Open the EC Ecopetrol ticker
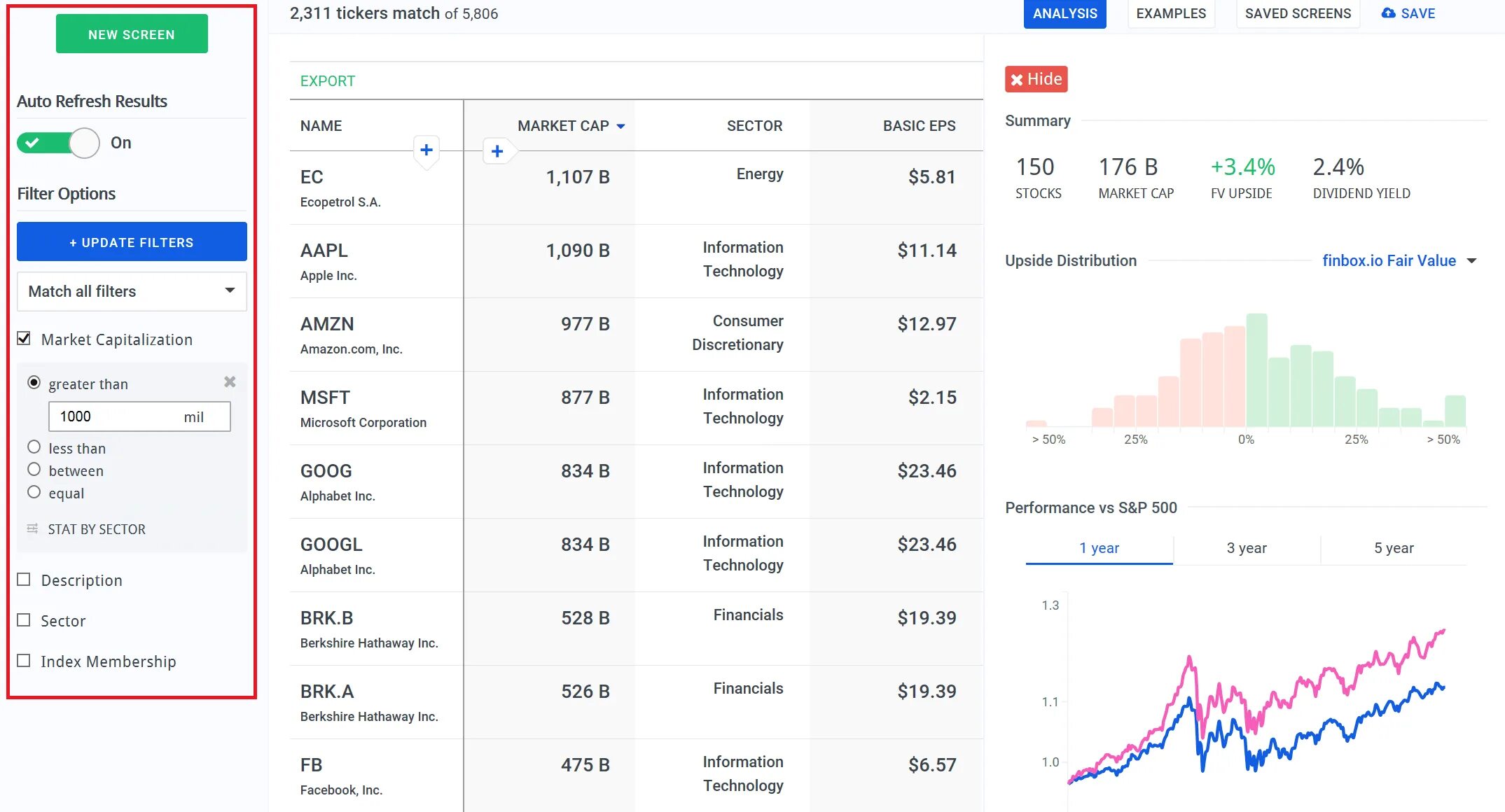 pyautogui.click(x=312, y=177)
